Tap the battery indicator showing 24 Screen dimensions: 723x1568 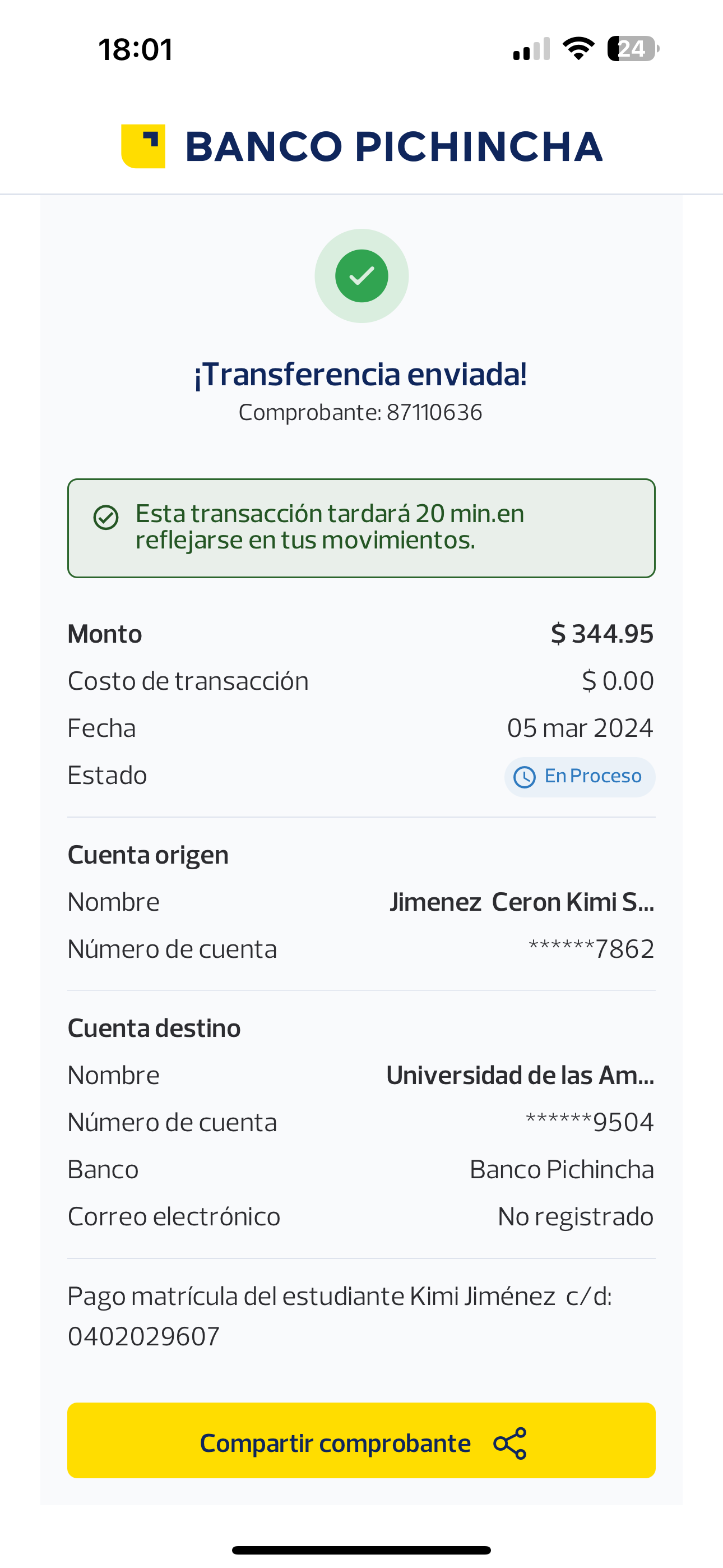point(632,49)
